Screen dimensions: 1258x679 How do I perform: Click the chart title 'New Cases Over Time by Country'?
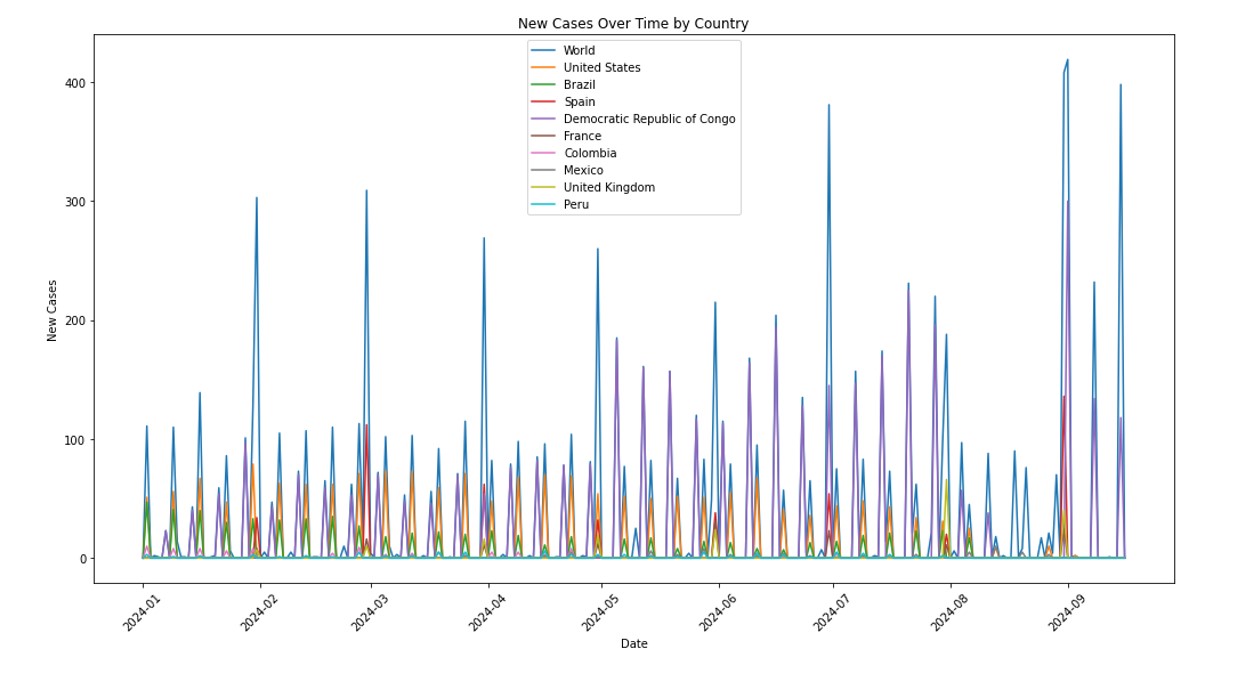click(633, 23)
